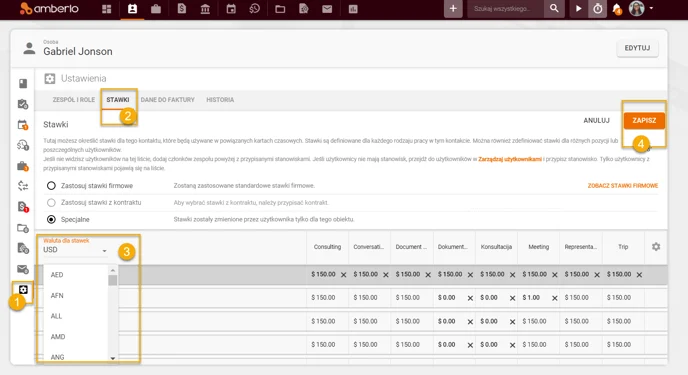Open the sidebar dollar bill icon with red badge
Screen dimensions: 688x375
(x=23, y=207)
